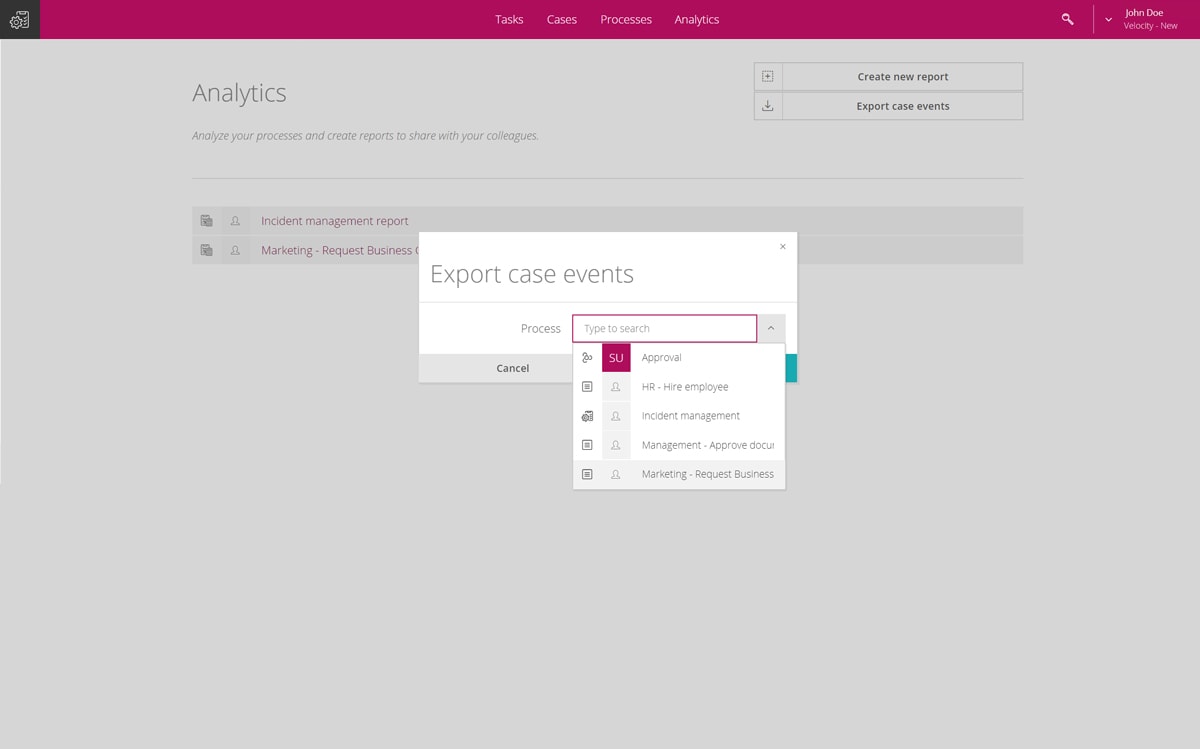Open the Tasks menu
This screenshot has width=1200, height=749.
point(509,19)
